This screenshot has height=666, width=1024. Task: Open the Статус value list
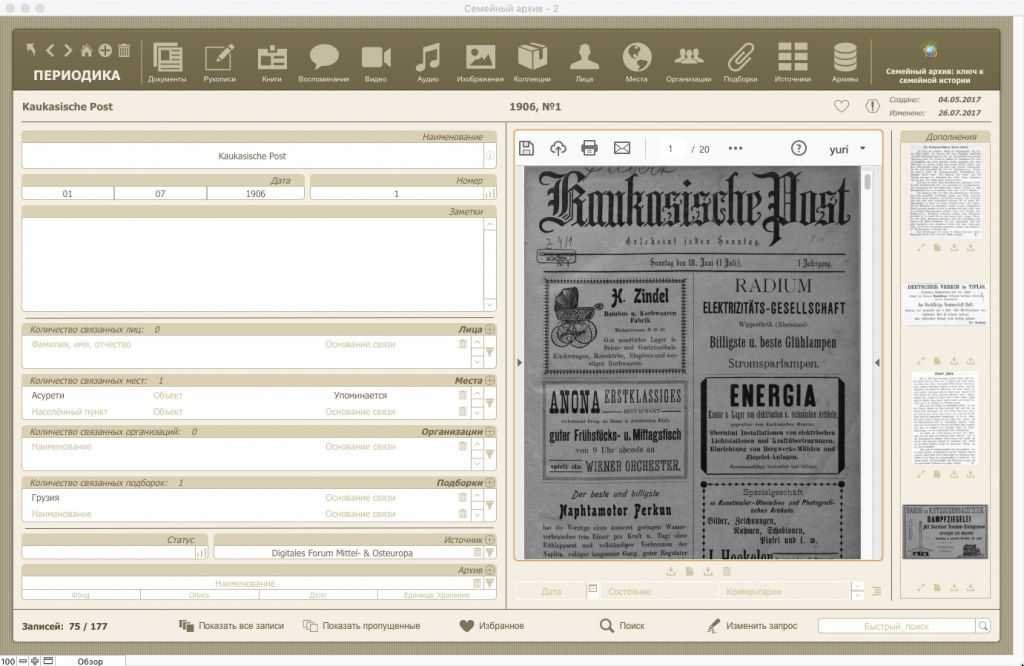tap(201, 553)
